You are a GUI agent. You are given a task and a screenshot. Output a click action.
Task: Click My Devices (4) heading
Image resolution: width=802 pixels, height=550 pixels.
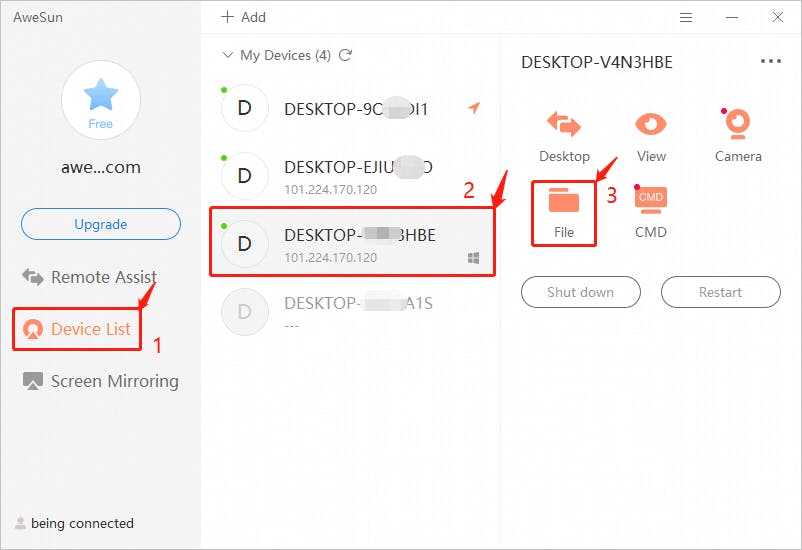[285, 55]
